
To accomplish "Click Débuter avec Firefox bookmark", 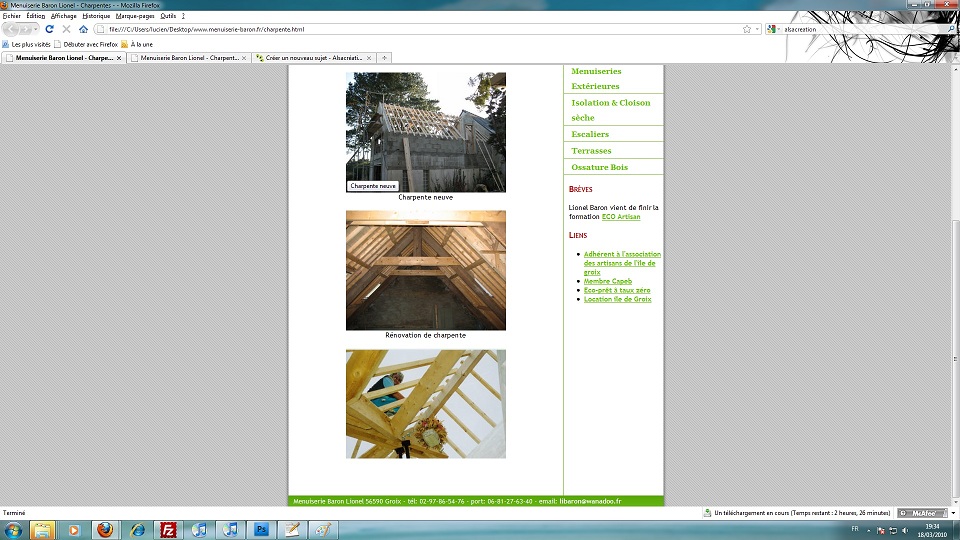I will [86, 44].
